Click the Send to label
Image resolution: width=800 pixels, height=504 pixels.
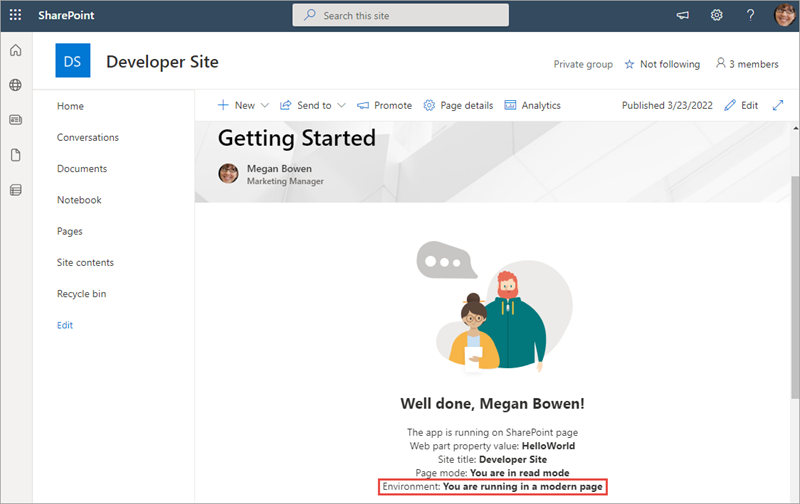pos(314,106)
